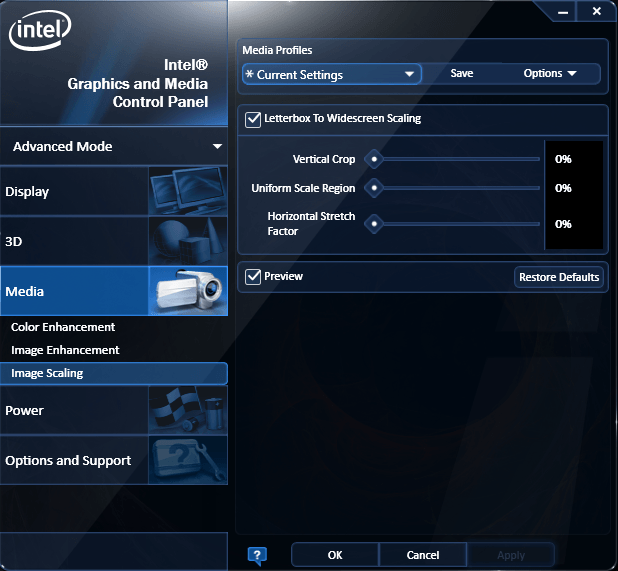Image resolution: width=618 pixels, height=571 pixels.
Task: Click the Vertical Crop label
Action: coord(324,159)
